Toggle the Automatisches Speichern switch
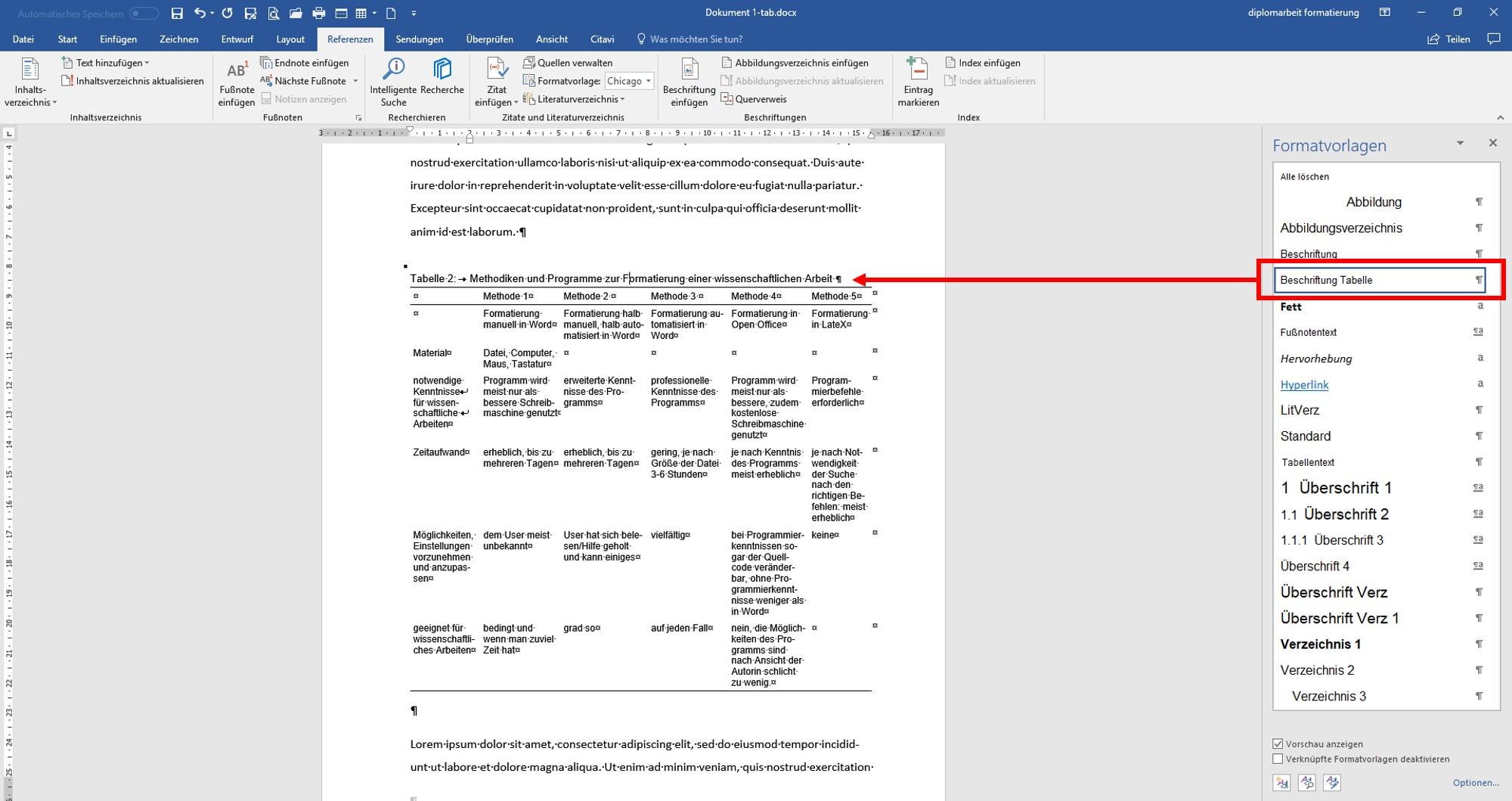The image size is (1512, 801). [x=144, y=14]
